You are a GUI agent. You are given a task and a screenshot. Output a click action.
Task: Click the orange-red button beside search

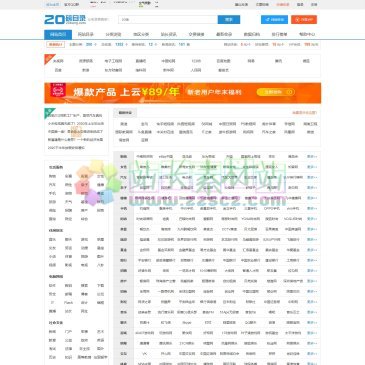[304, 20]
